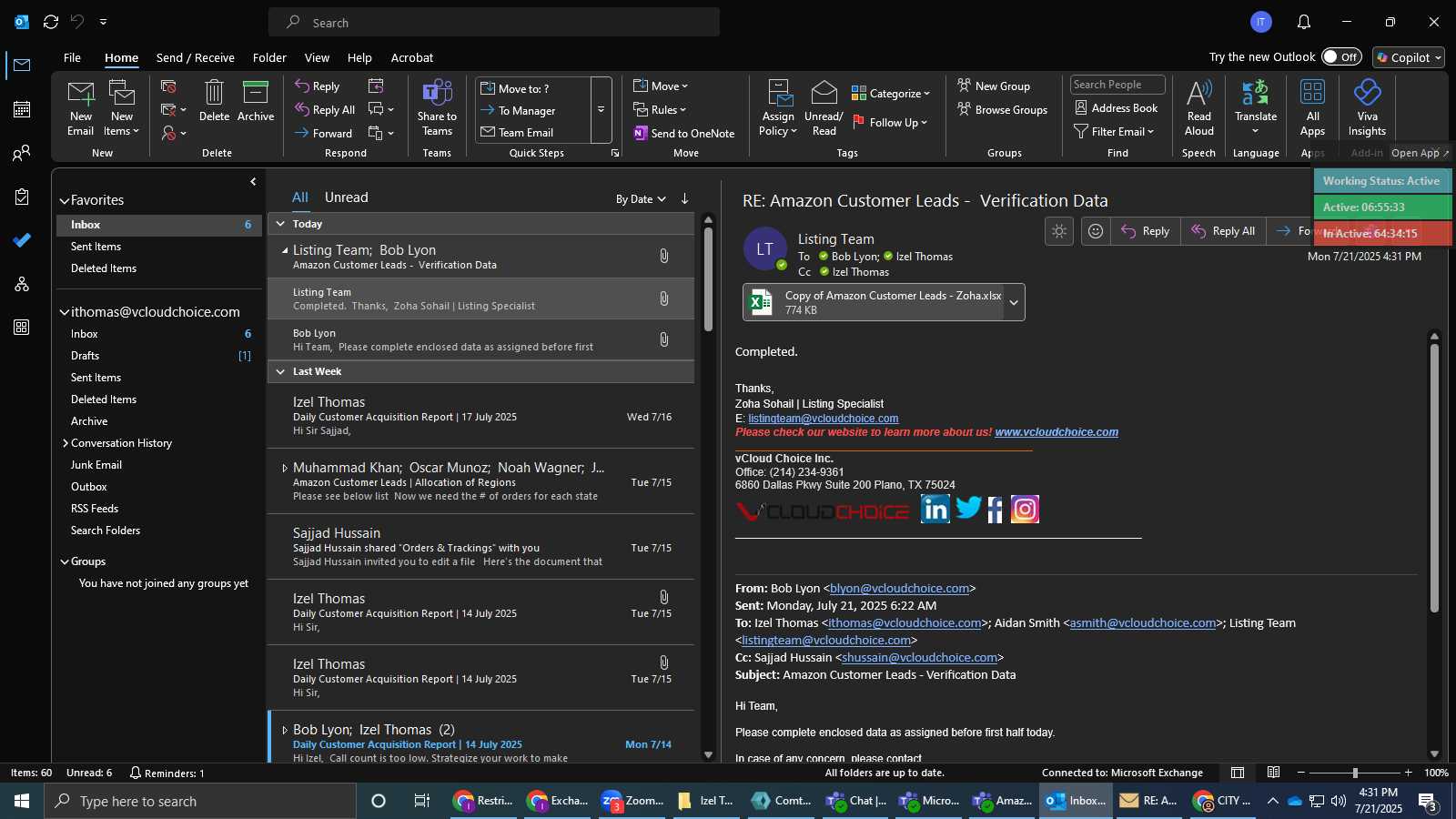The width and height of the screenshot is (1456, 819).
Task: Click the zoom out minus button
Action: pos(1301,773)
